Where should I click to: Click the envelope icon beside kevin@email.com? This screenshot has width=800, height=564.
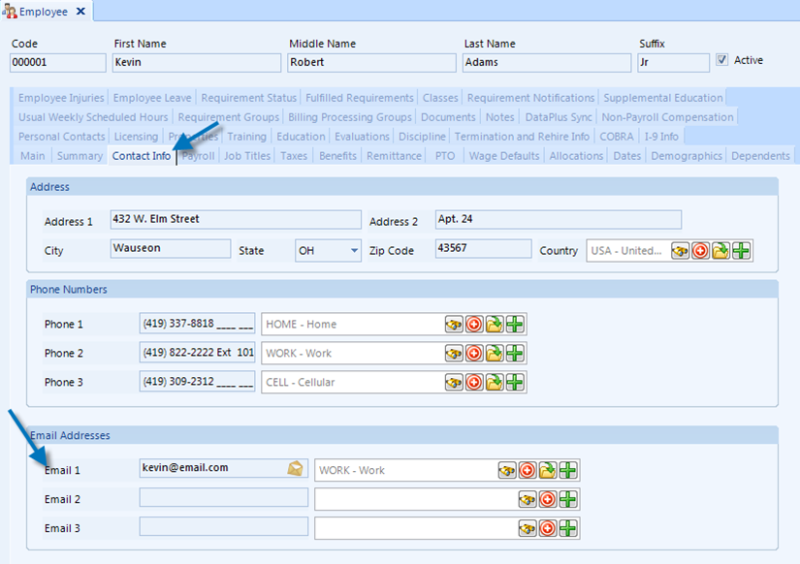295,468
